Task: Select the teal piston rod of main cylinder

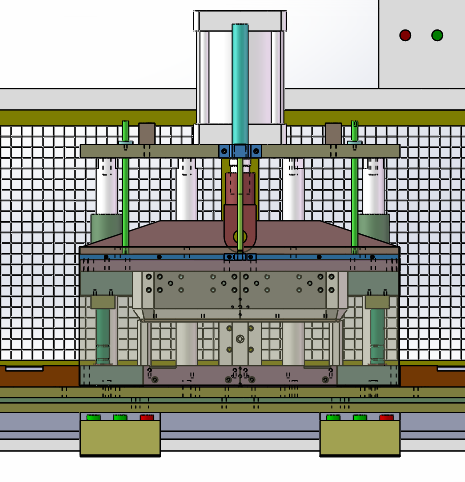Action: (x=240, y=84)
